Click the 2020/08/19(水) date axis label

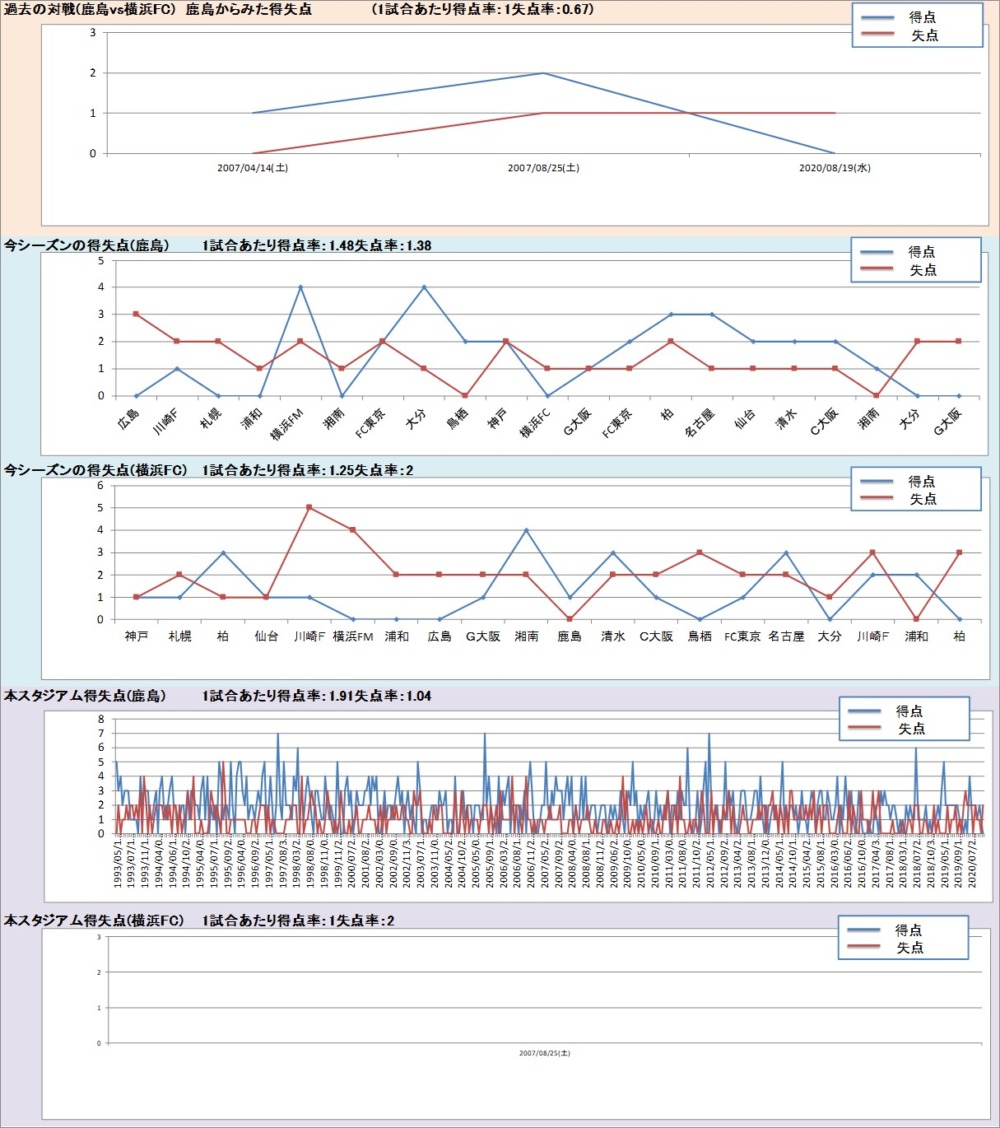pyautogui.click(x=835, y=169)
